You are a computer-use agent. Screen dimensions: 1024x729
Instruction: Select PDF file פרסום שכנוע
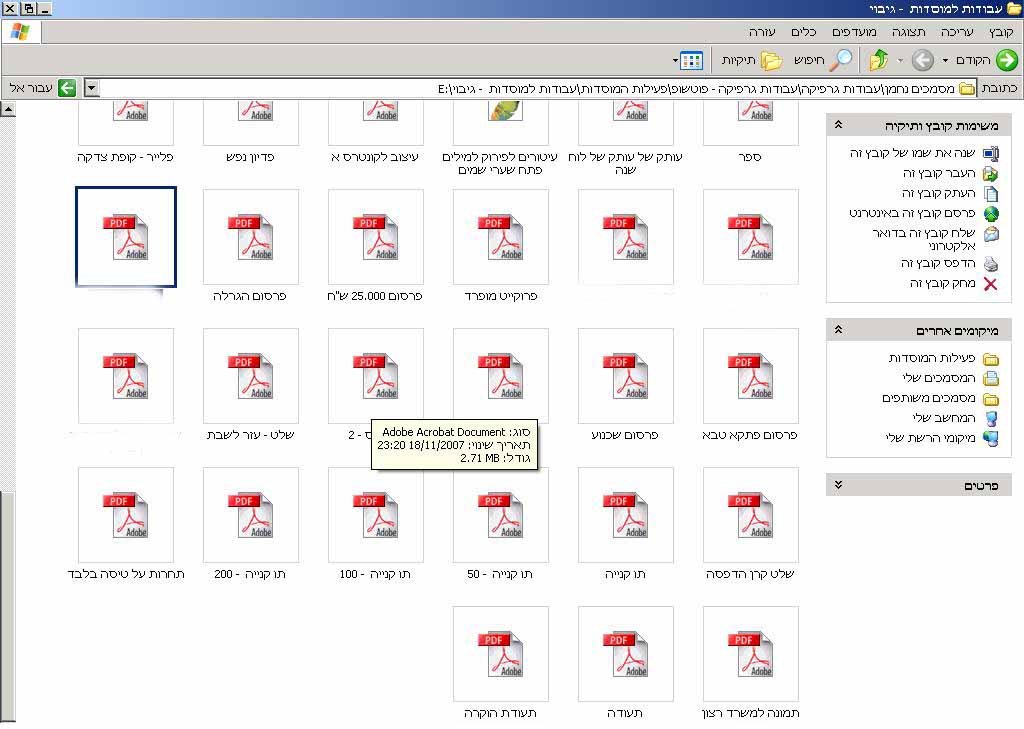[x=626, y=376]
